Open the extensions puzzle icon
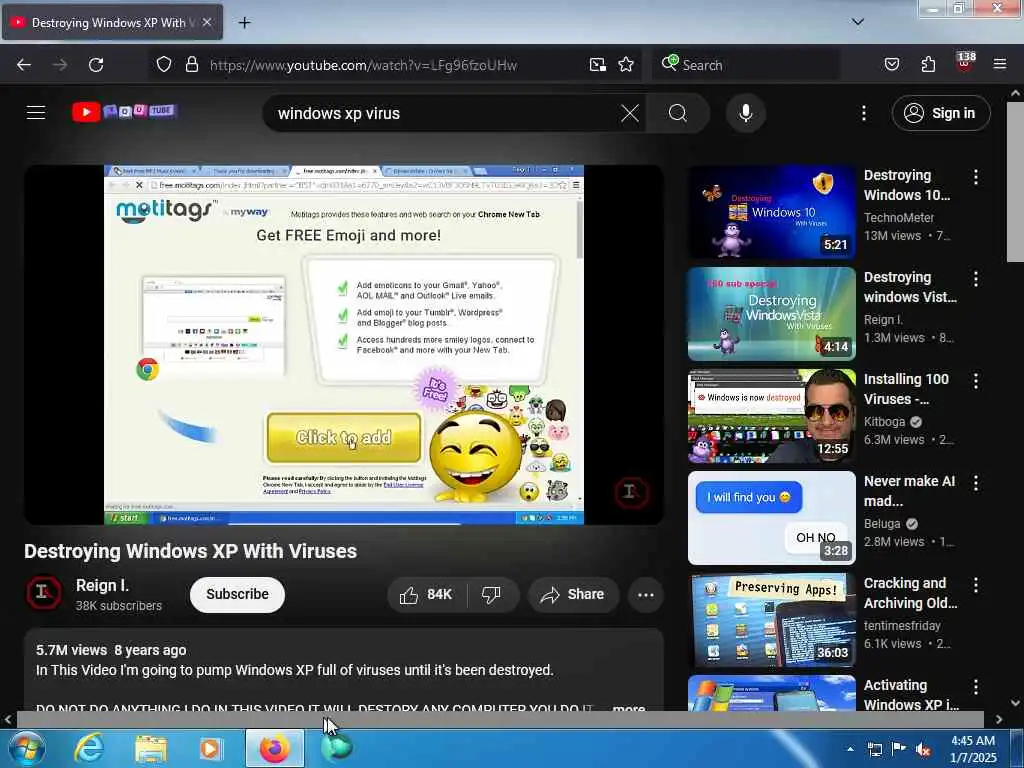Screen dimensions: 1024x768 tap(928, 65)
